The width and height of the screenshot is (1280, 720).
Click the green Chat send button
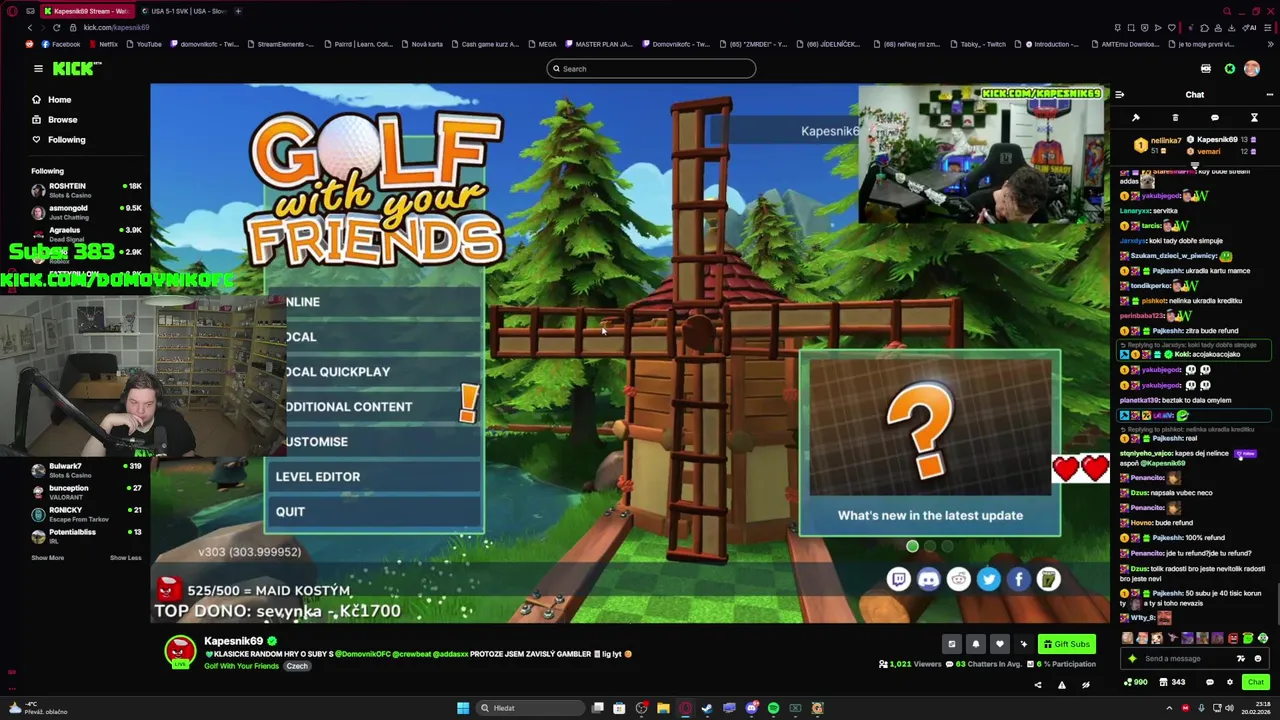coord(1256,682)
